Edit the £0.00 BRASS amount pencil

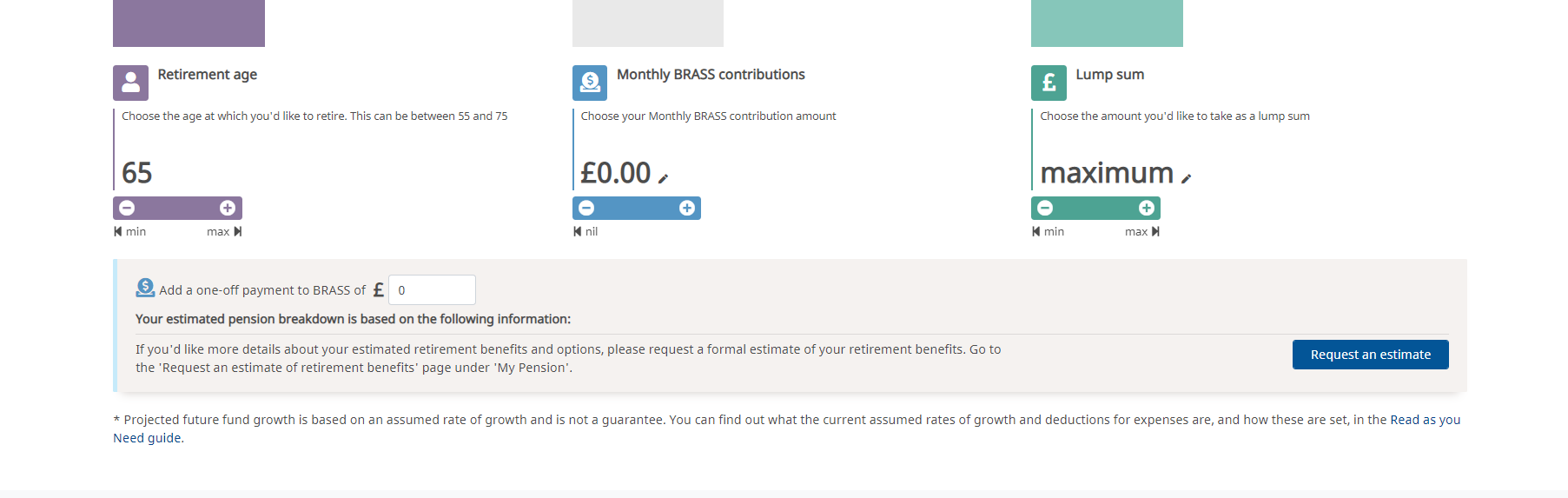coord(664,178)
